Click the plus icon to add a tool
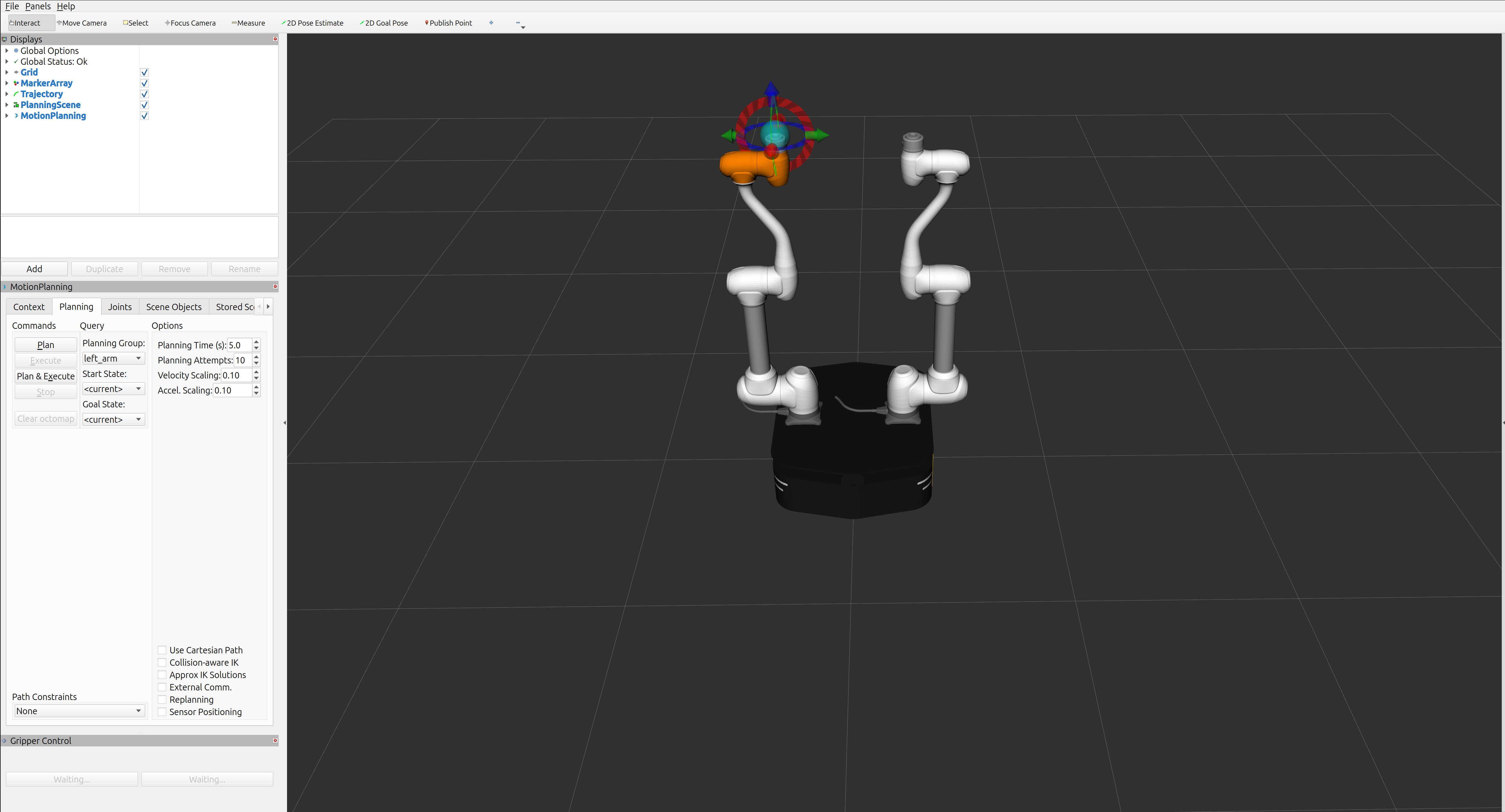1505x812 pixels. point(491,23)
